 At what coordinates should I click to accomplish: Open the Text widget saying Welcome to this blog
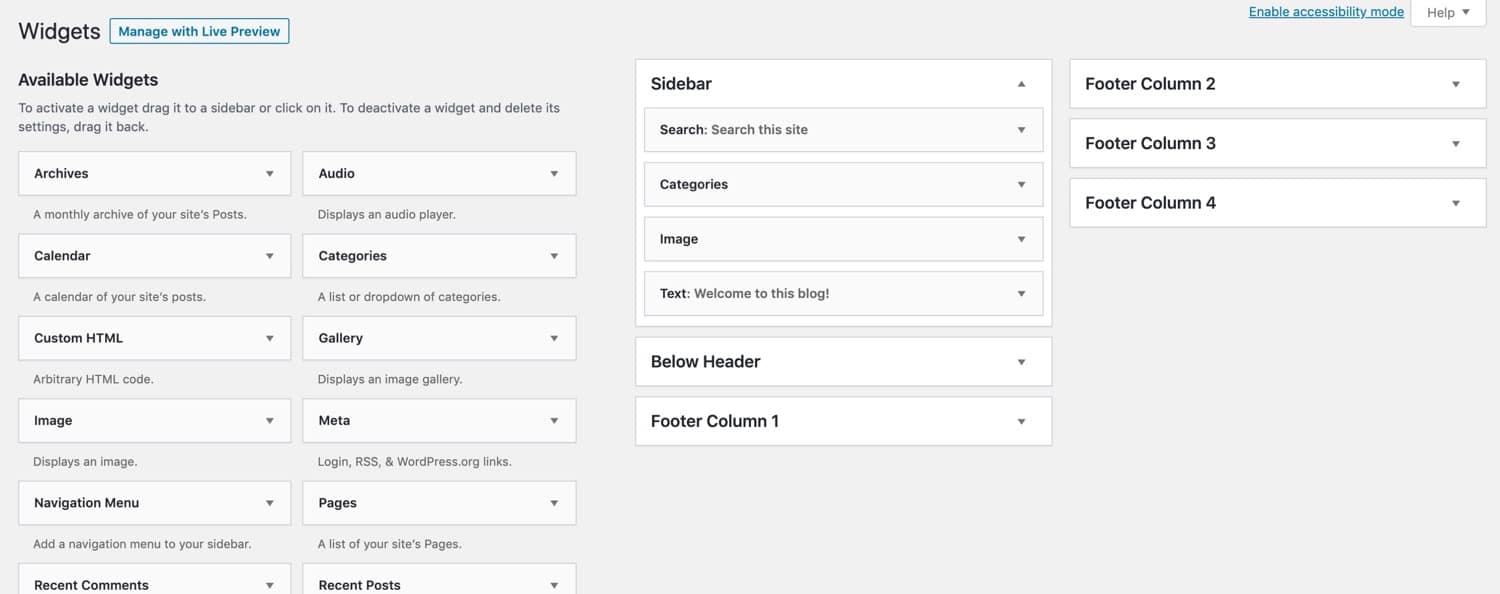(1021, 293)
